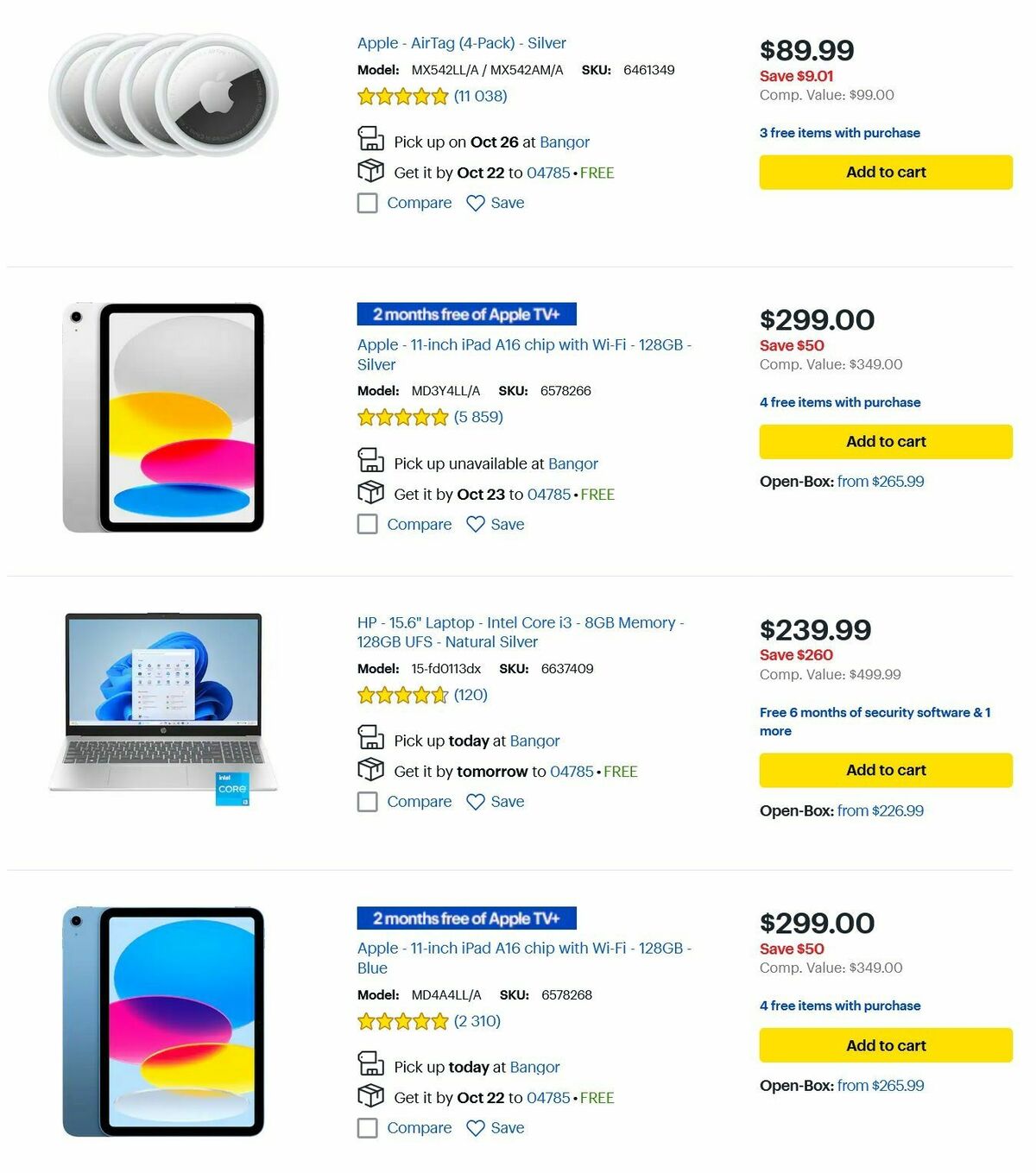The height and width of the screenshot is (1173, 1036).
Task: Save the blue iPad using the heart icon
Action: coord(475,1127)
